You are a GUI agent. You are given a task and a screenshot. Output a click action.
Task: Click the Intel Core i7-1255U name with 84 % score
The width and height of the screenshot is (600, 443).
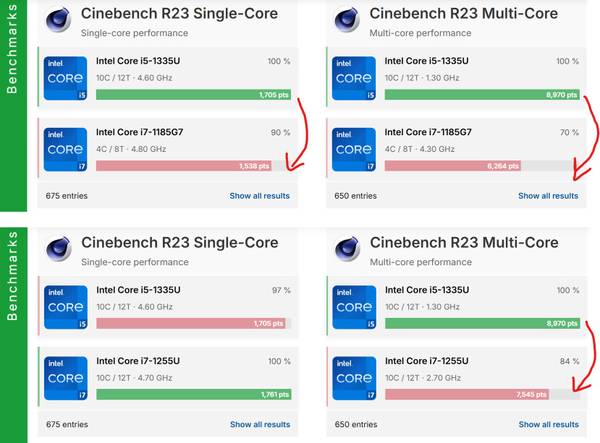429,361
